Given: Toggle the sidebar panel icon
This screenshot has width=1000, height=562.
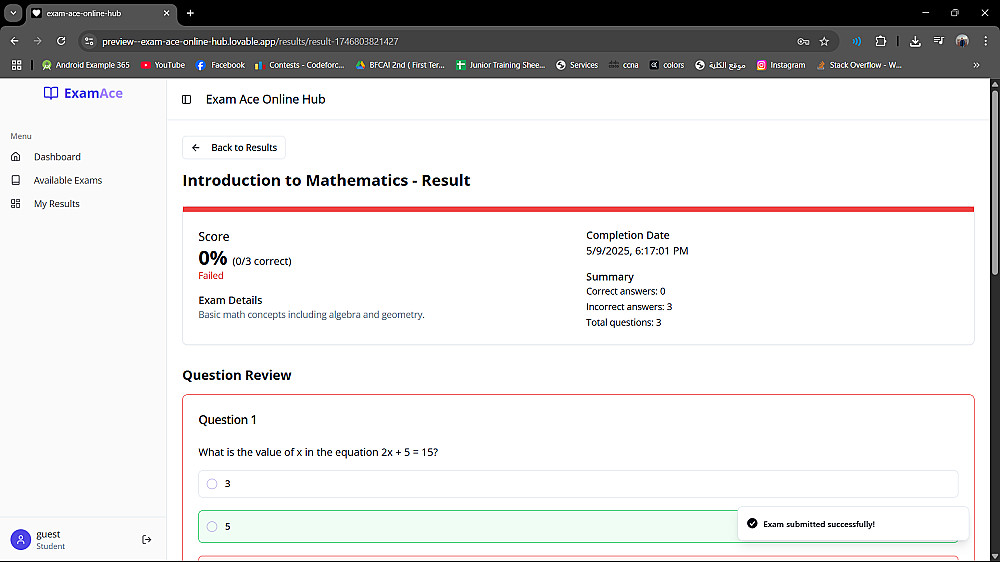Looking at the screenshot, I should point(186,100).
